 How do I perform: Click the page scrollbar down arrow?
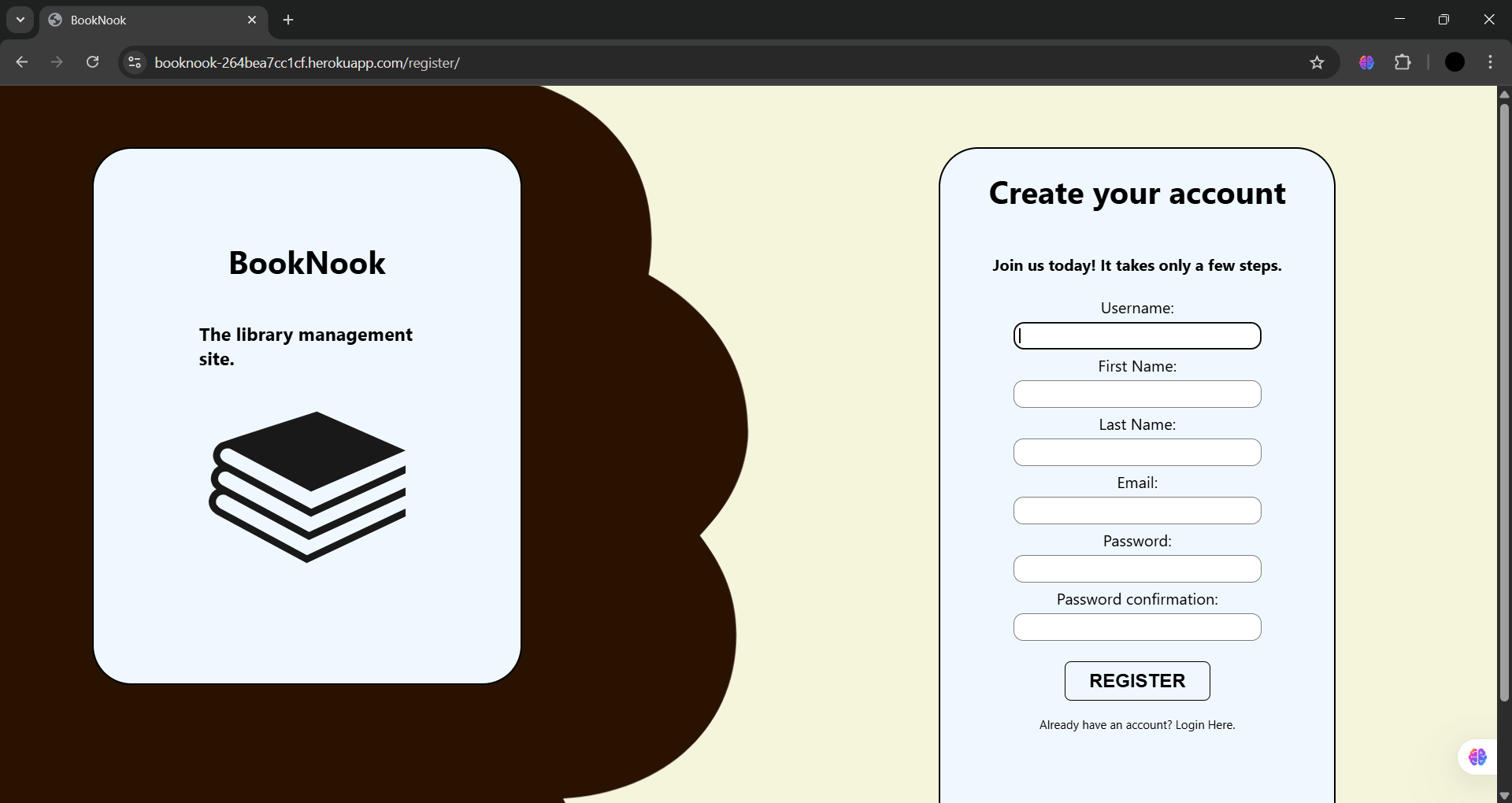tap(1504, 796)
